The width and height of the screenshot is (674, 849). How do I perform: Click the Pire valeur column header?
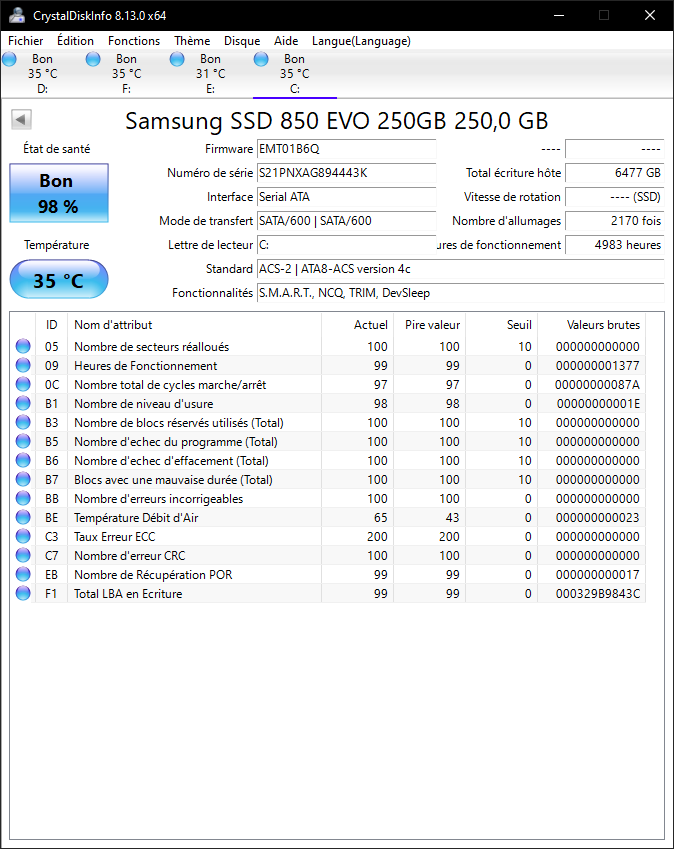coord(429,324)
